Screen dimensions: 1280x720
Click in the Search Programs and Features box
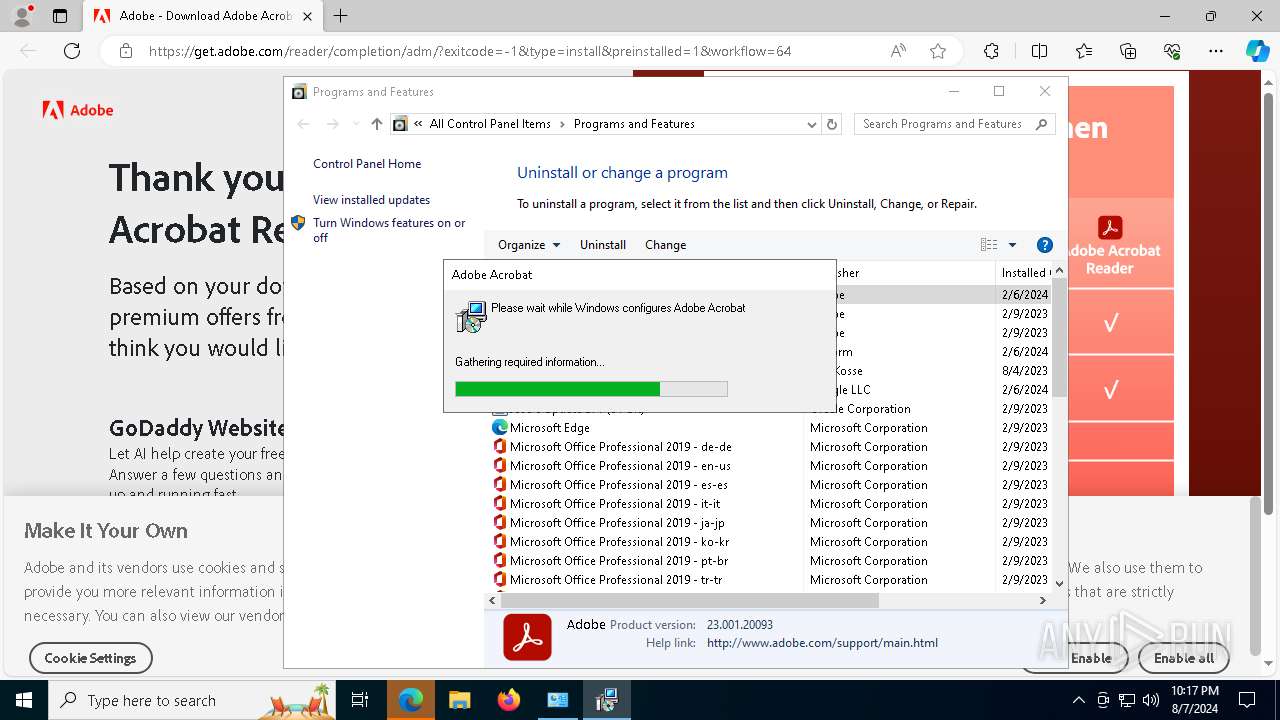point(943,124)
